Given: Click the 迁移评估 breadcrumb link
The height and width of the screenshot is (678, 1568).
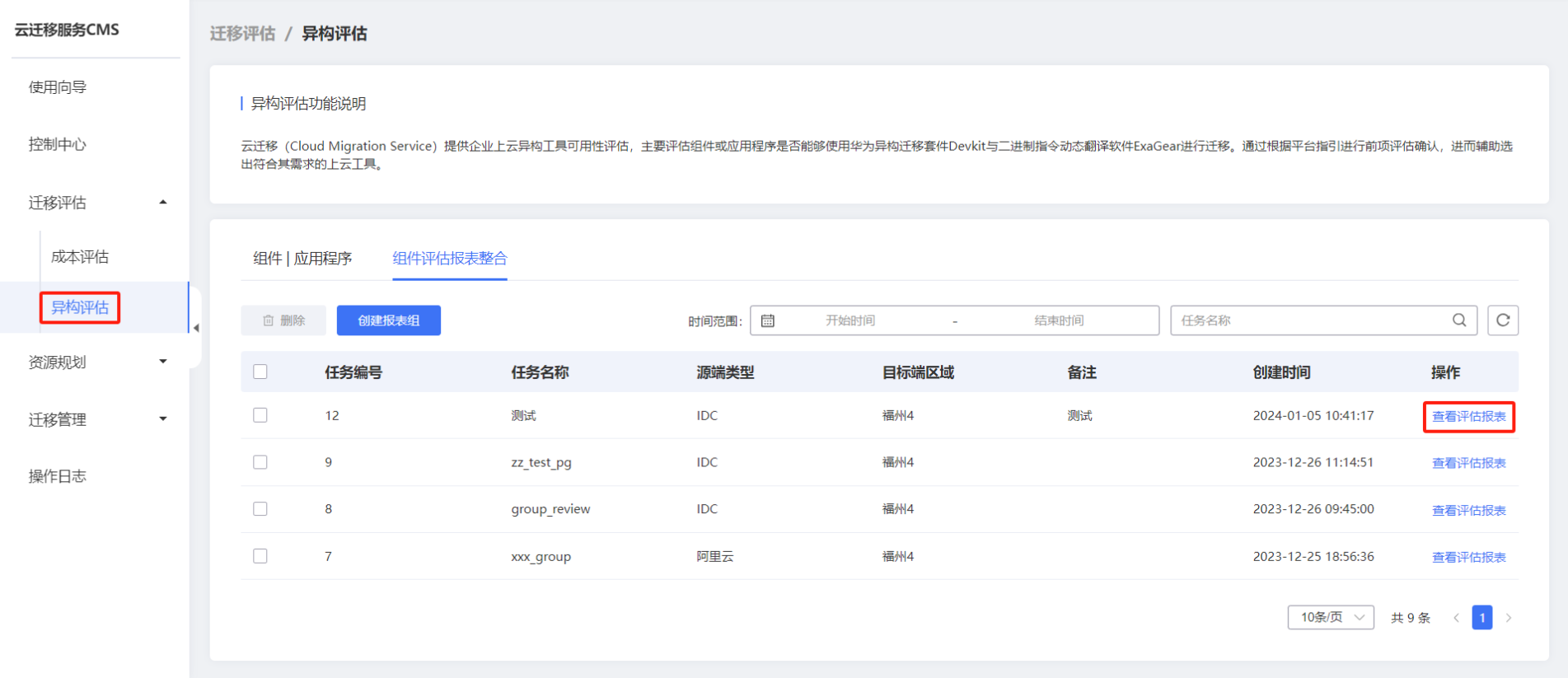Looking at the screenshot, I should point(242,34).
